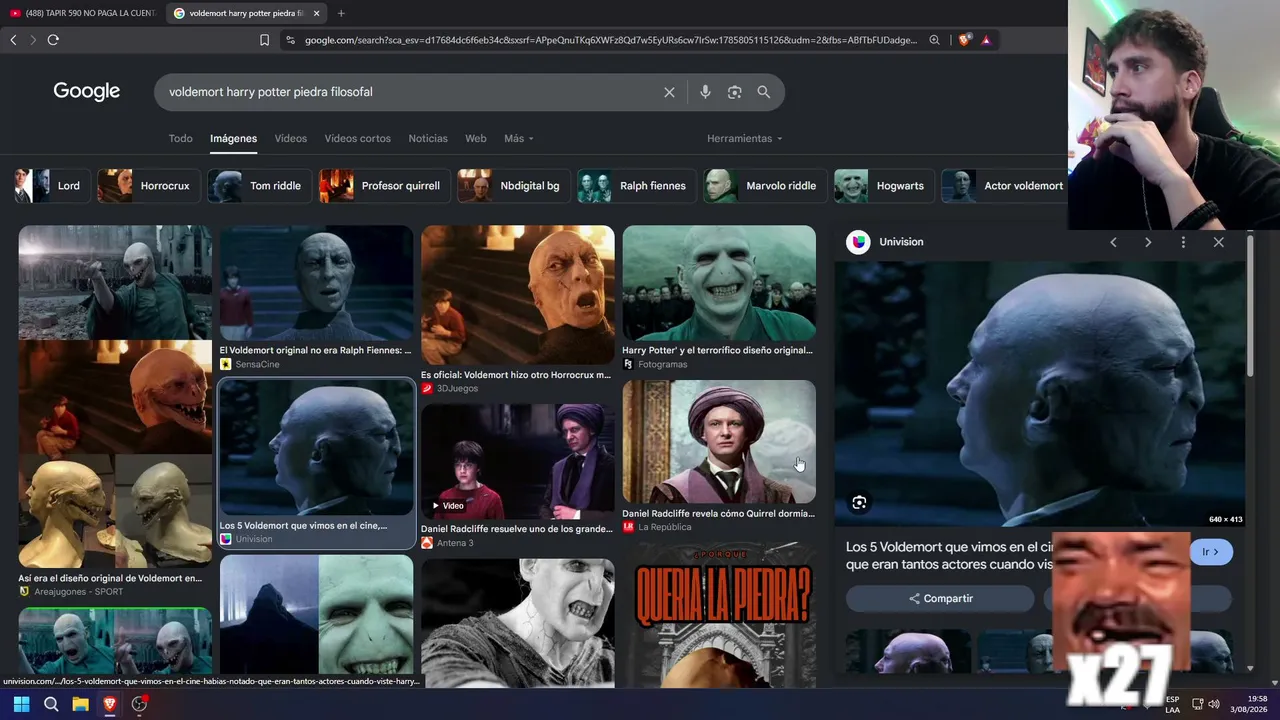This screenshot has height=720, width=1280.
Task: Play the Antena 3 Daniel Radcliffe video result
Action: point(517,461)
